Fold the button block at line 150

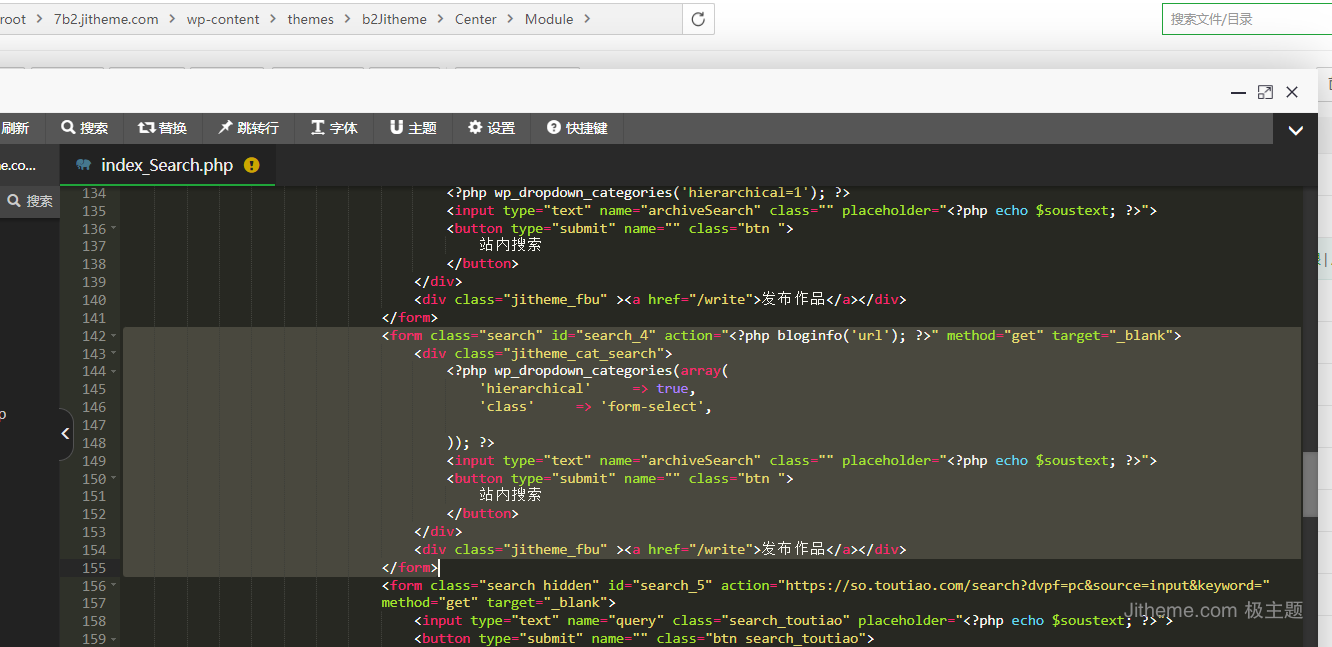114,479
